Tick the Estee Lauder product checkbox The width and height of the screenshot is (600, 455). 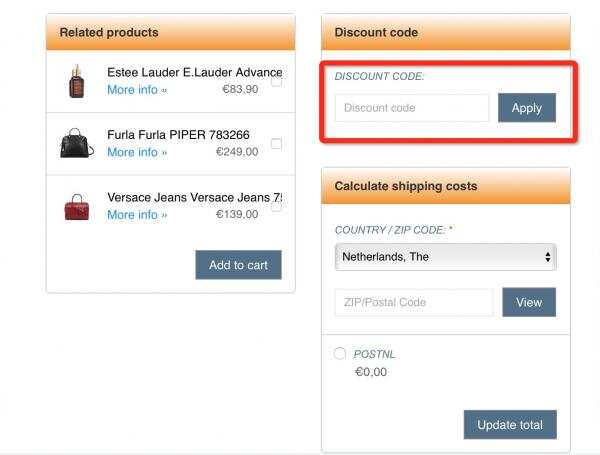(276, 82)
